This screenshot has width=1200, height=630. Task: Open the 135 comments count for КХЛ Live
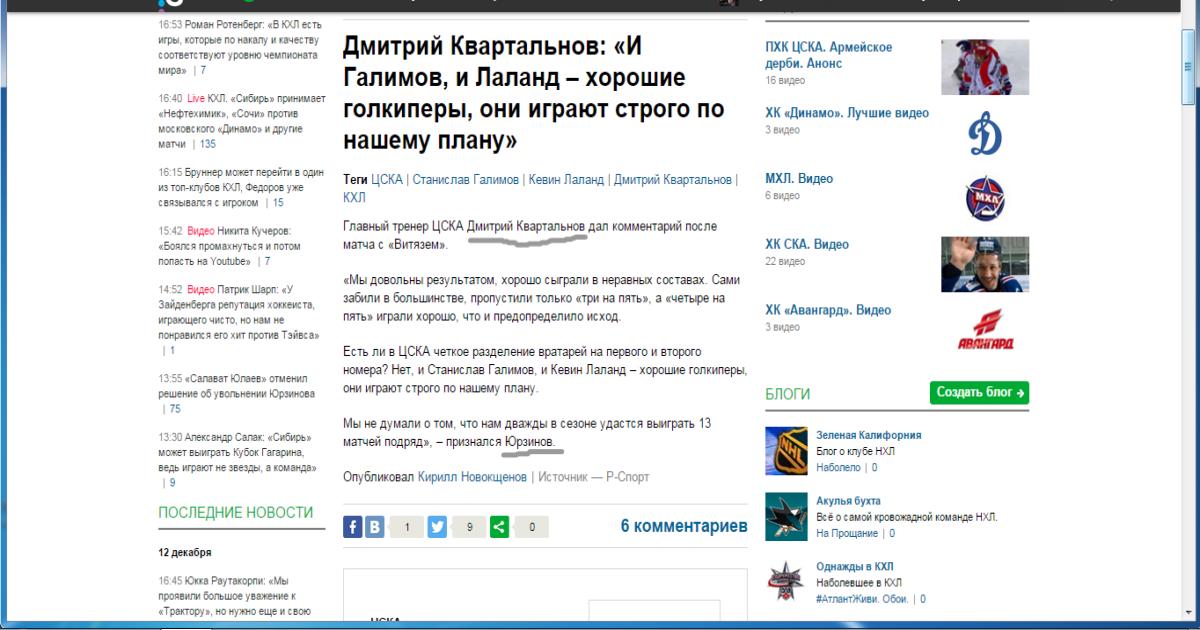208,144
